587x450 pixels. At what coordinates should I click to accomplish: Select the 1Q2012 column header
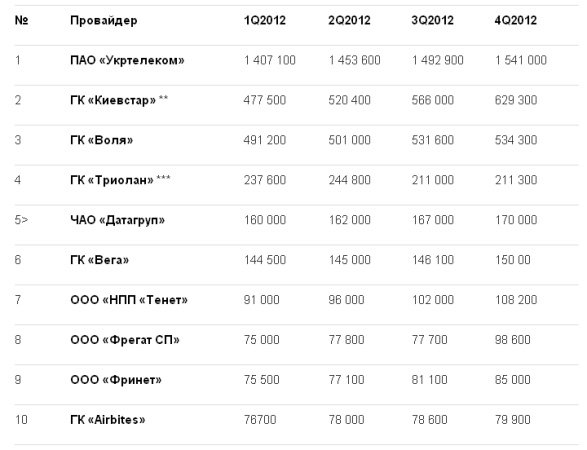coord(265,20)
